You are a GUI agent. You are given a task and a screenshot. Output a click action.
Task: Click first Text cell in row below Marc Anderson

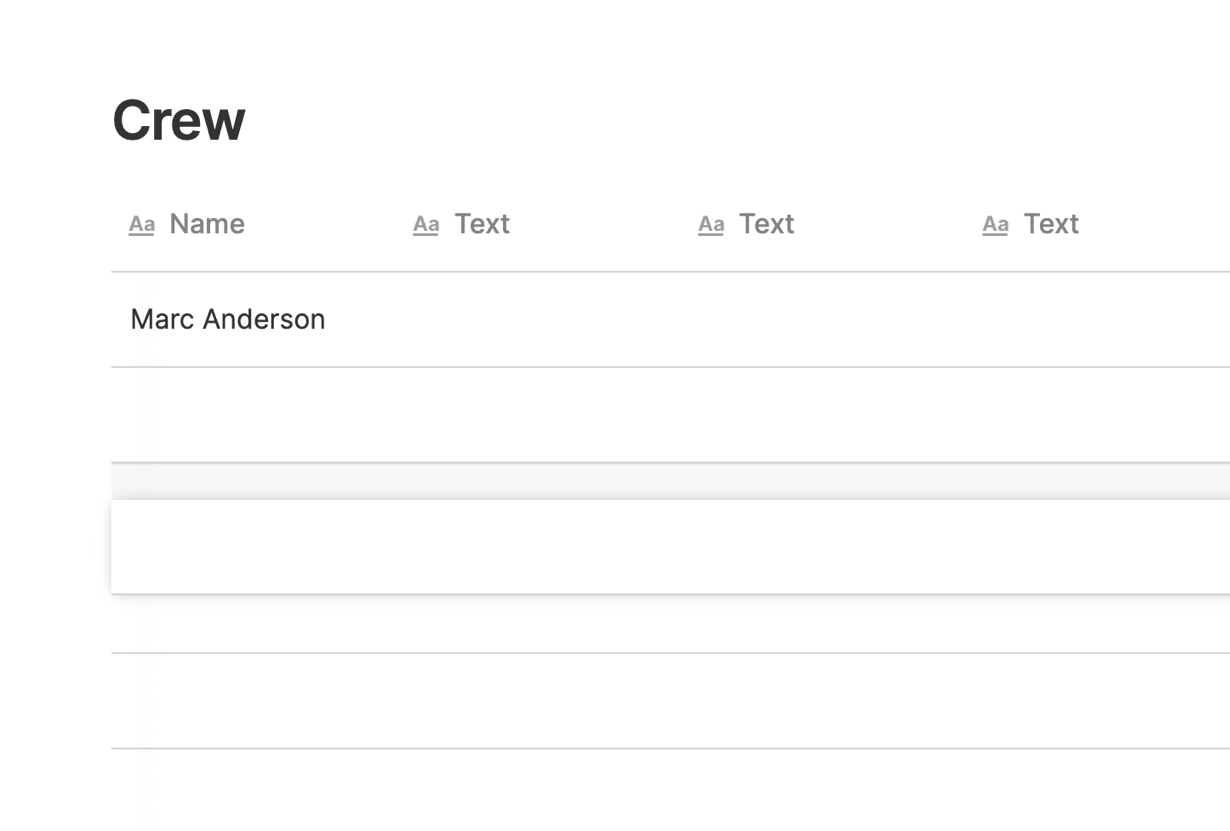pyautogui.click(x=540, y=415)
